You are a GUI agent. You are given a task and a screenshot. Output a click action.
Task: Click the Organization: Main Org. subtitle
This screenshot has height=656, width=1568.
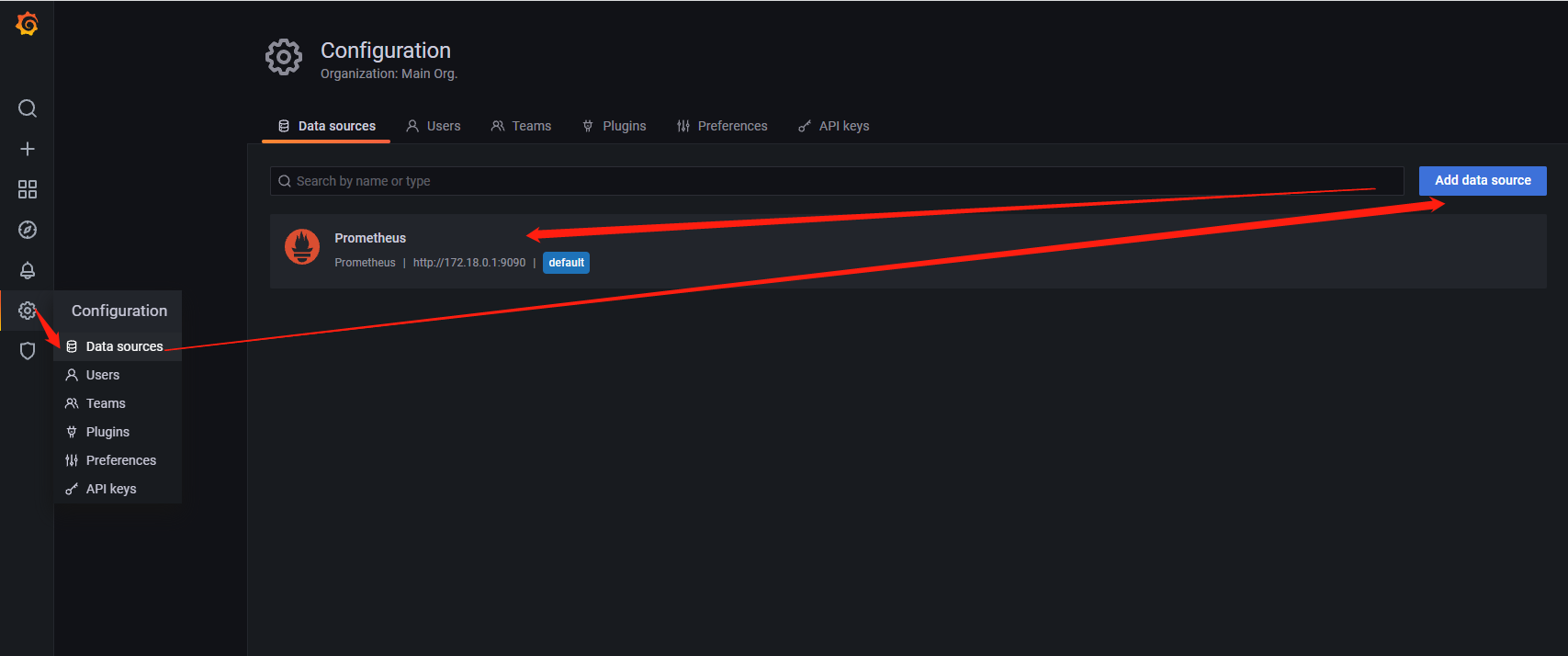[x=389, y=74]
